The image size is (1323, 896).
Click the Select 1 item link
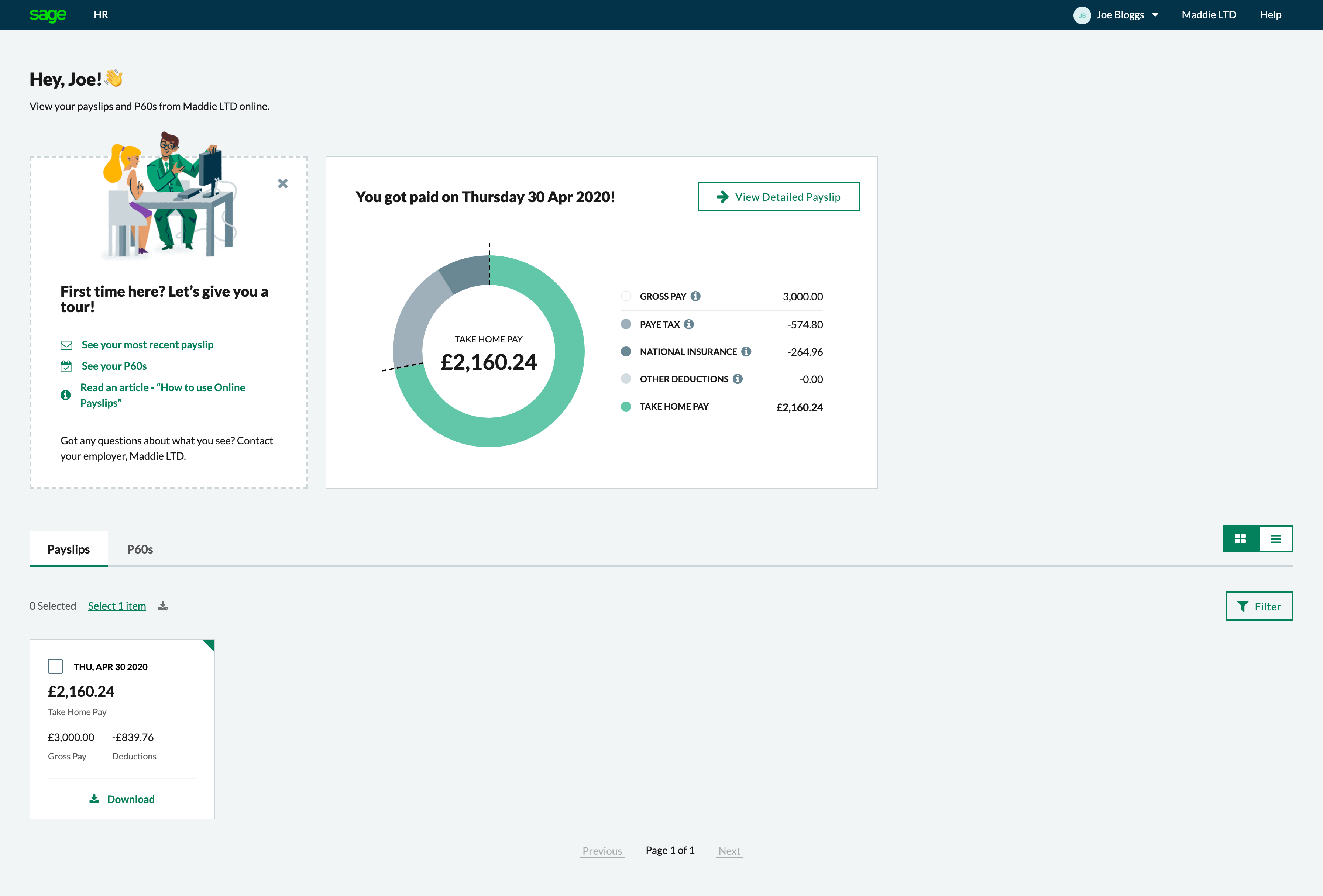pos(117,606)
